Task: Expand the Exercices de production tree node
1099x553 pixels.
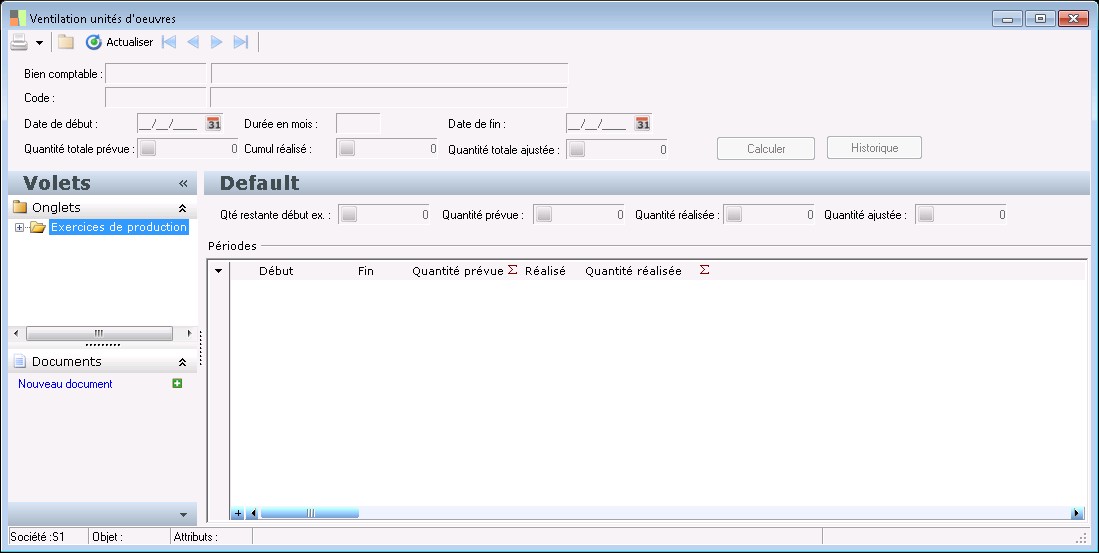Action: 19,227
